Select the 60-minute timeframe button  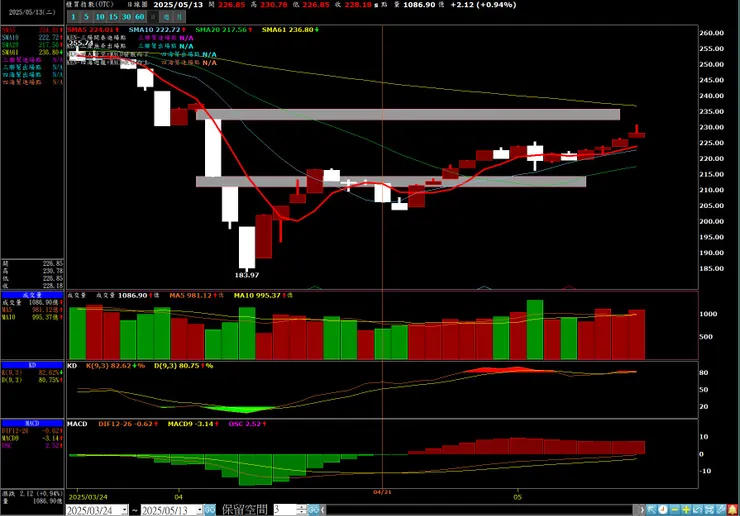(x=139, y=17)
